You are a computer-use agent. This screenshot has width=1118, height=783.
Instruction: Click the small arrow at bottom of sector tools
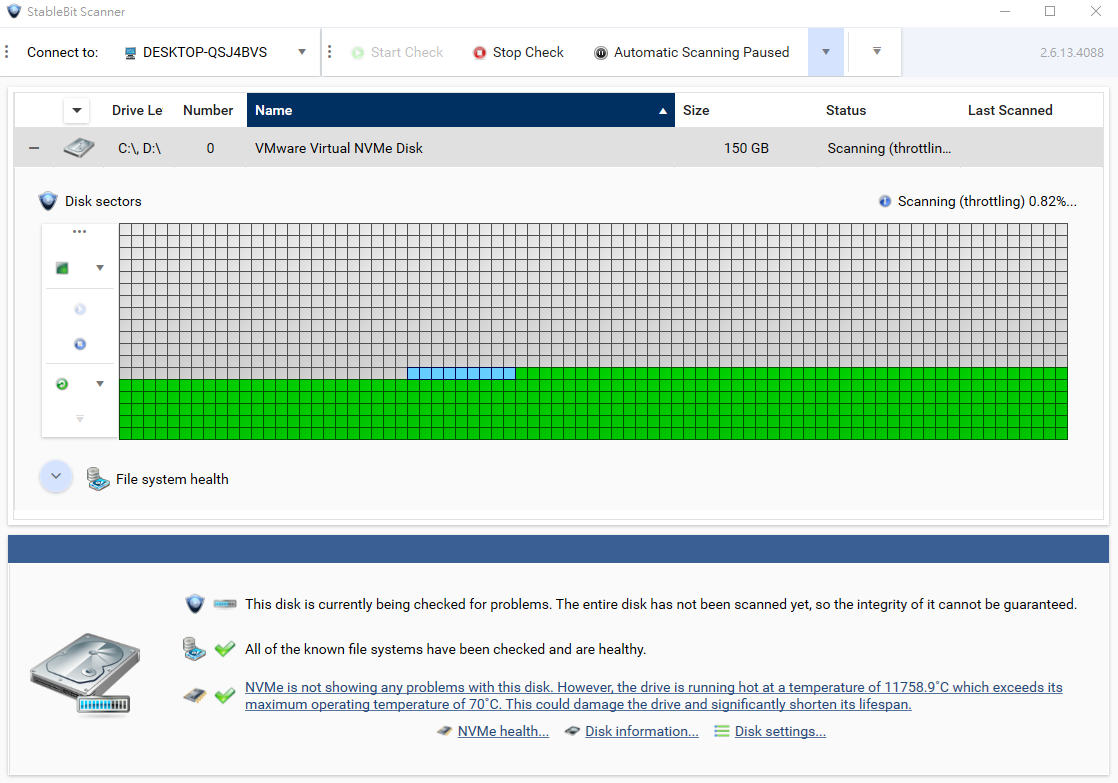pyautogui.click(x=80, y=419)
